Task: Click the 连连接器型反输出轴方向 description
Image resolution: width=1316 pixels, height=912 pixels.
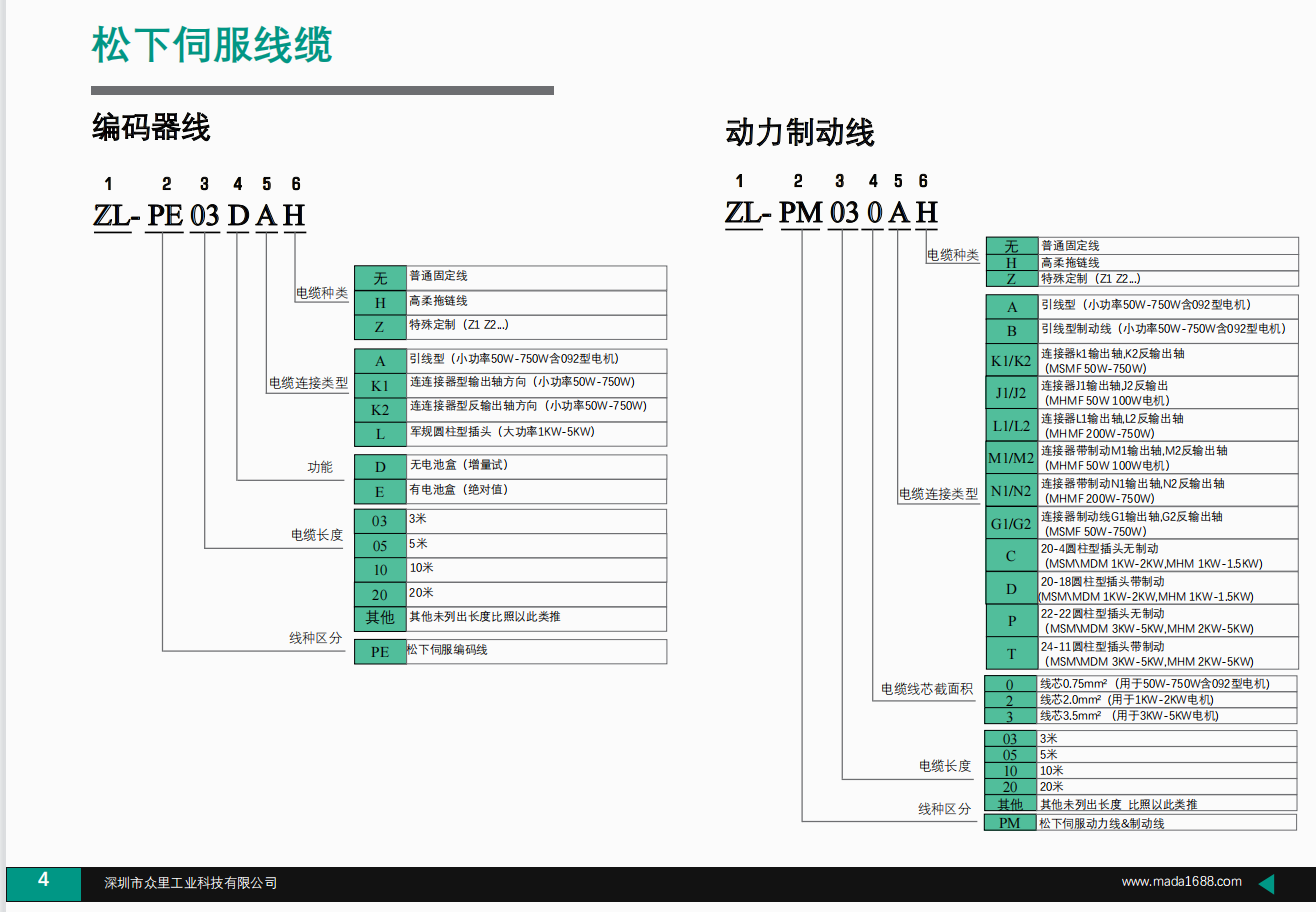Action: click(x=528, y=407)
